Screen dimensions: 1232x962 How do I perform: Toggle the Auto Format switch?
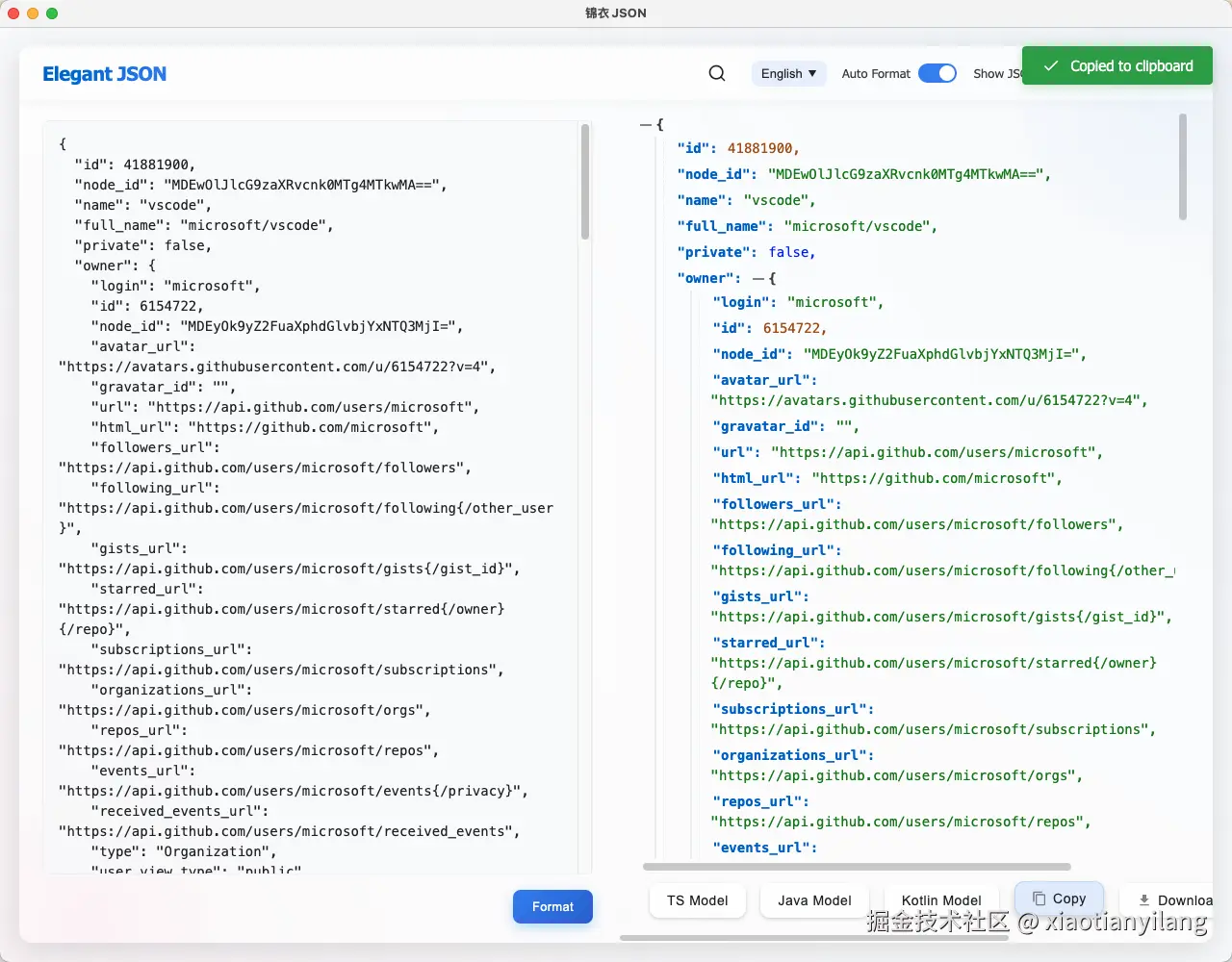(937, 73)
